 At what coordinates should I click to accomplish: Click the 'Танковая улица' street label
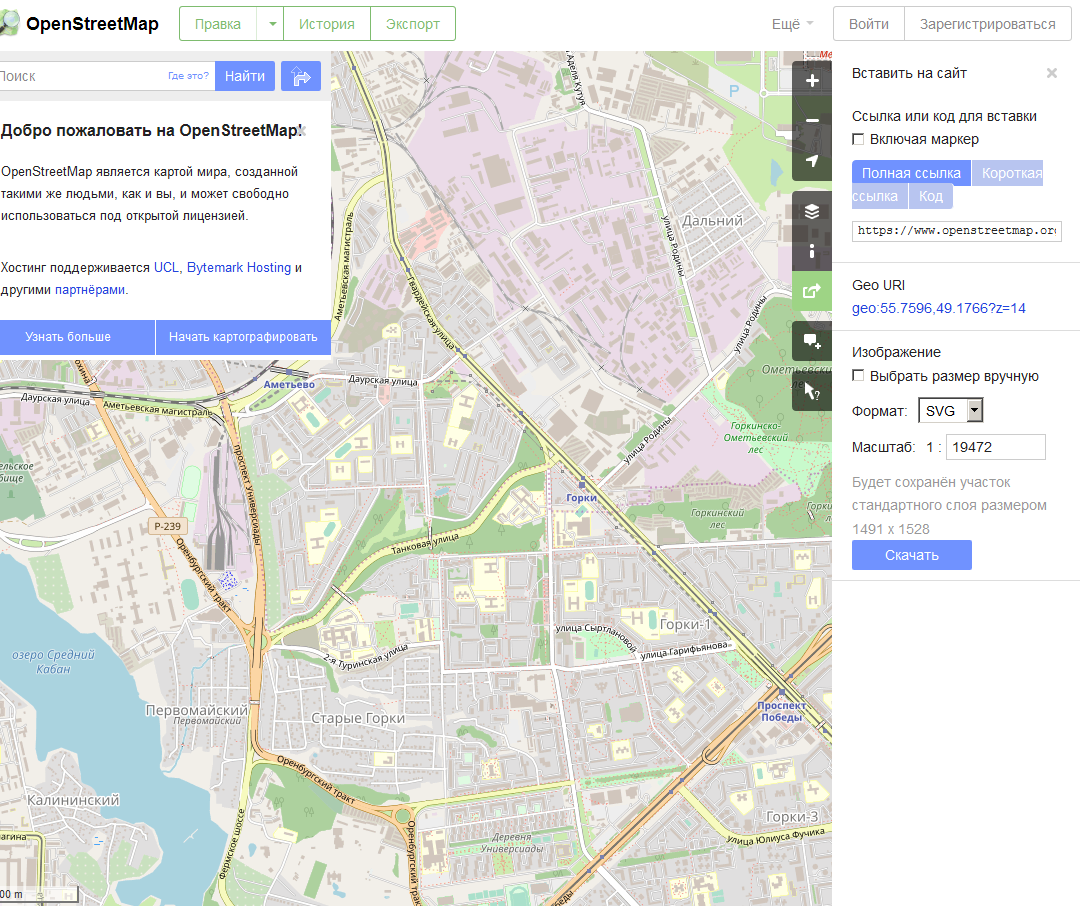click(x=425, y=544)
